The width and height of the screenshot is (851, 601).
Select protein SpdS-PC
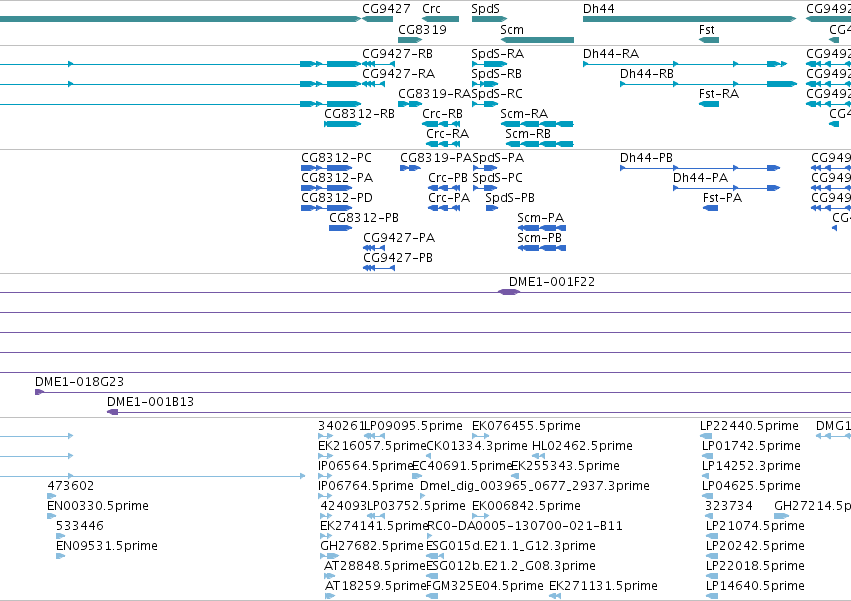[x=485, y=188]
